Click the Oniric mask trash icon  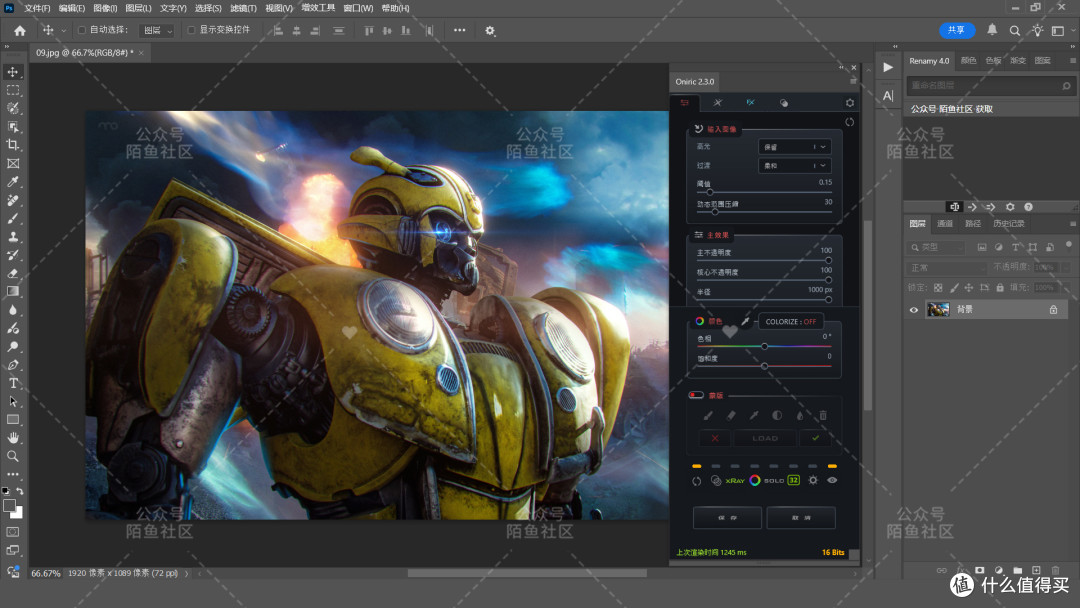point(822,415)
